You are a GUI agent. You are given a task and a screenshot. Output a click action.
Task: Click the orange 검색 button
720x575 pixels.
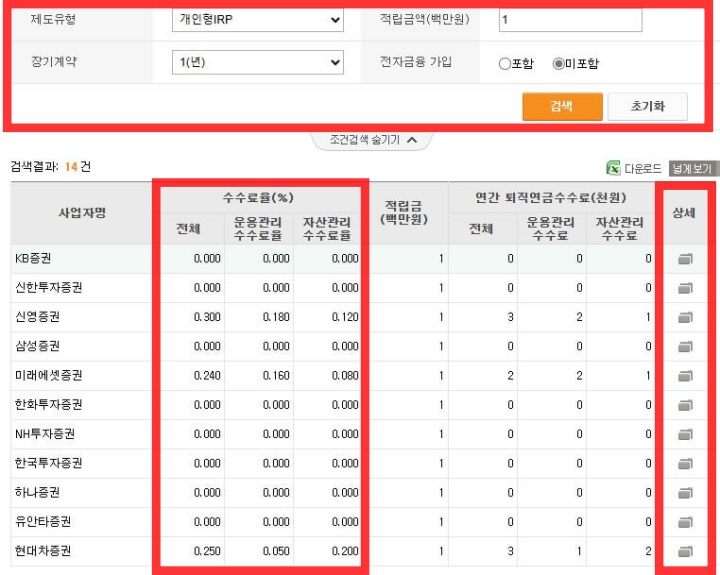(x=562, y=107)
